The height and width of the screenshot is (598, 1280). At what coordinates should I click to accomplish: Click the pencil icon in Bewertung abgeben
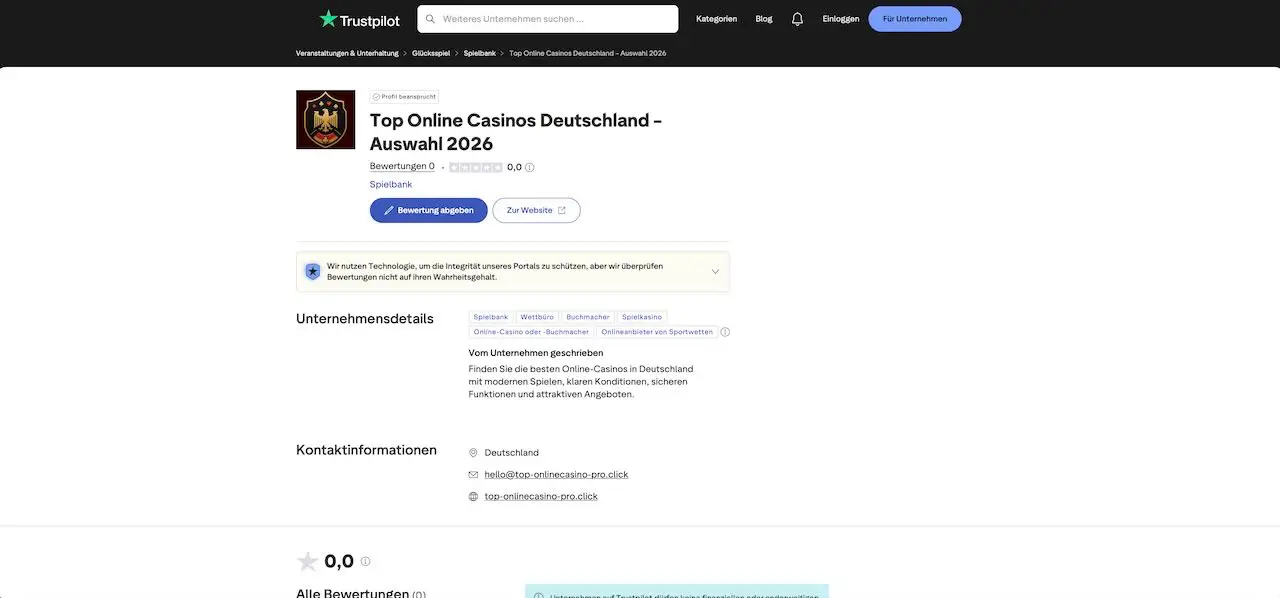tap(389, 210)
